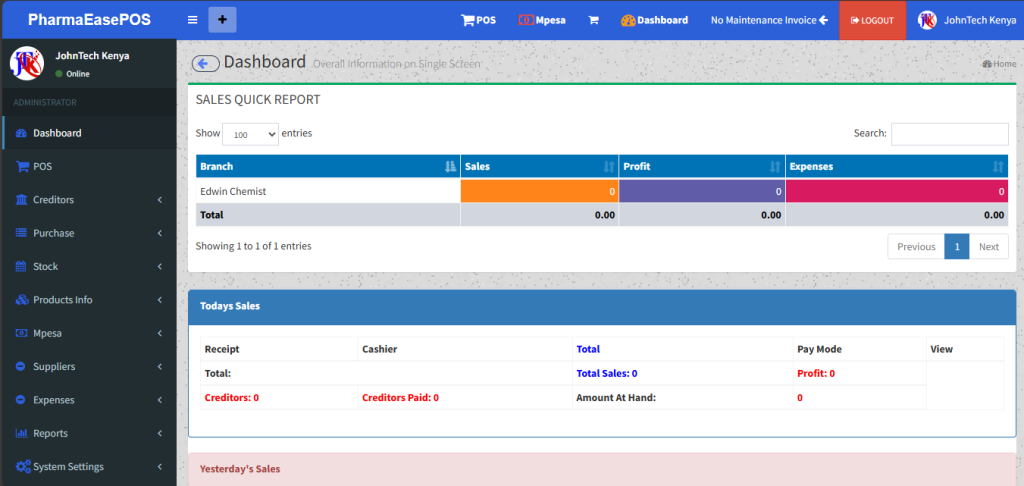Click the Mpesa money icon in header
This screenshot has width=1024, height=486.
pos(526,20)
